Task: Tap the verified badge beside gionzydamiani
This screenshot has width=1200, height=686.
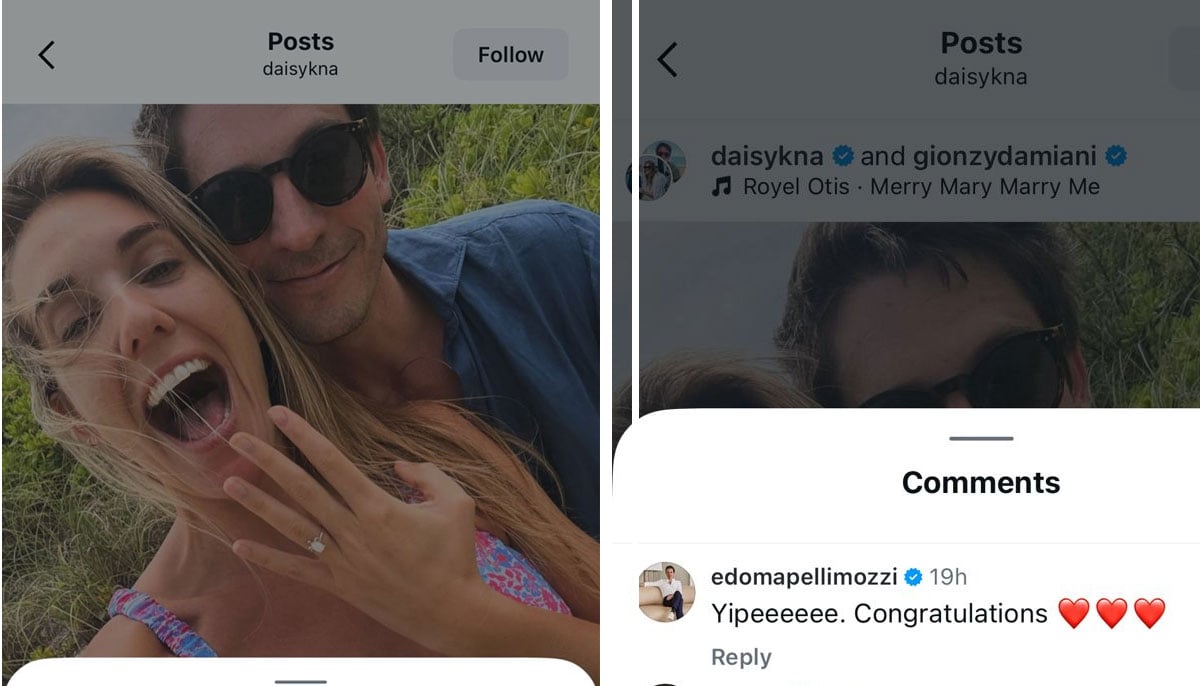Action: [x=1116, y=156]
